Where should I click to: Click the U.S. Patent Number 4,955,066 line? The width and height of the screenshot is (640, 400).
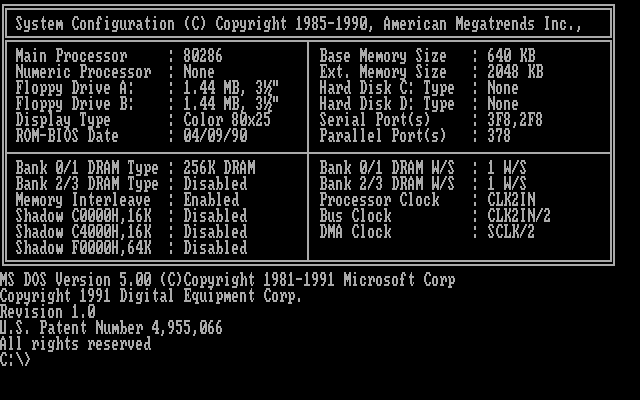tap(111, 328)
